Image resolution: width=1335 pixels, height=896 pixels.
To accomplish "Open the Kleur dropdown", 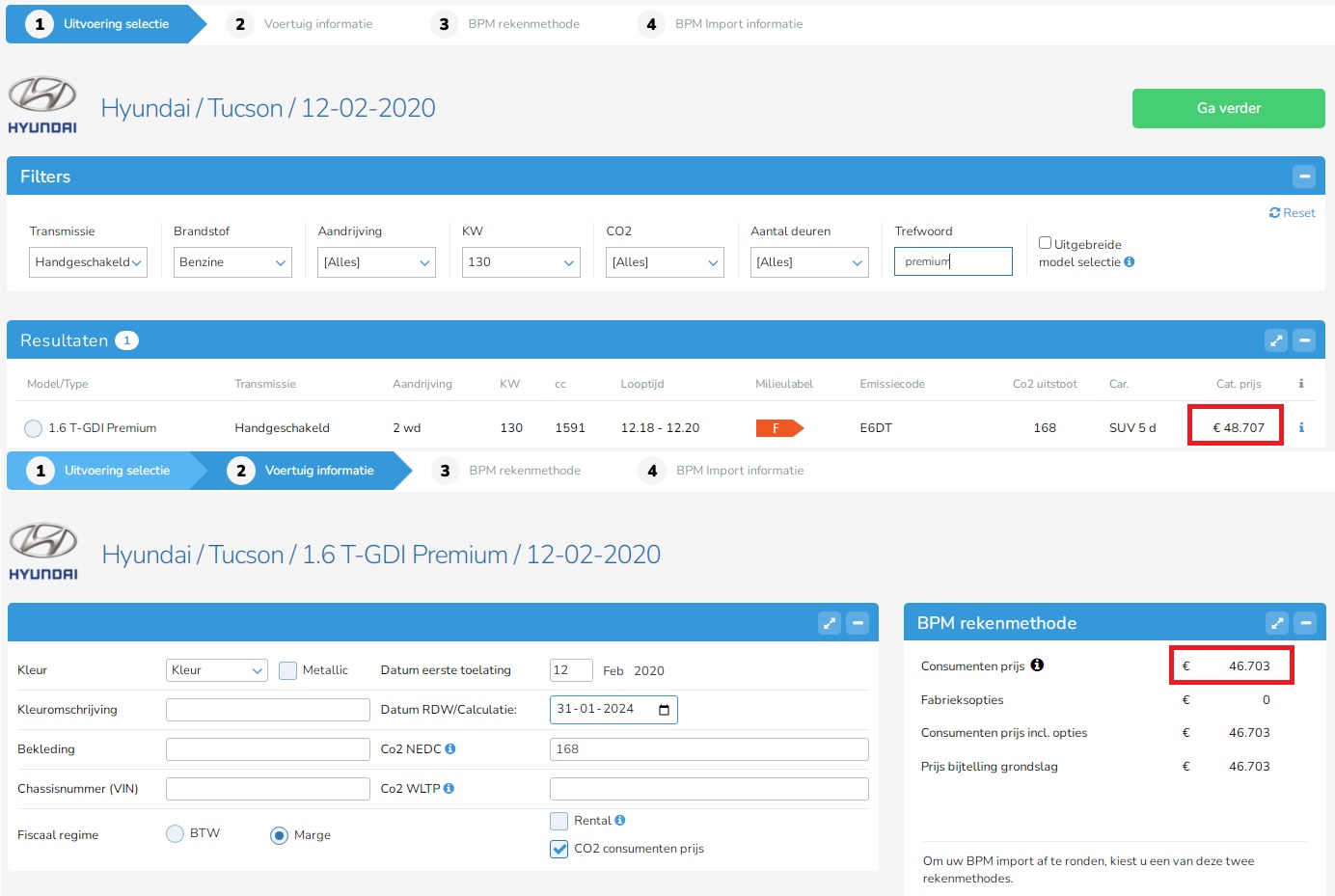I will click(x=216, y=670).
